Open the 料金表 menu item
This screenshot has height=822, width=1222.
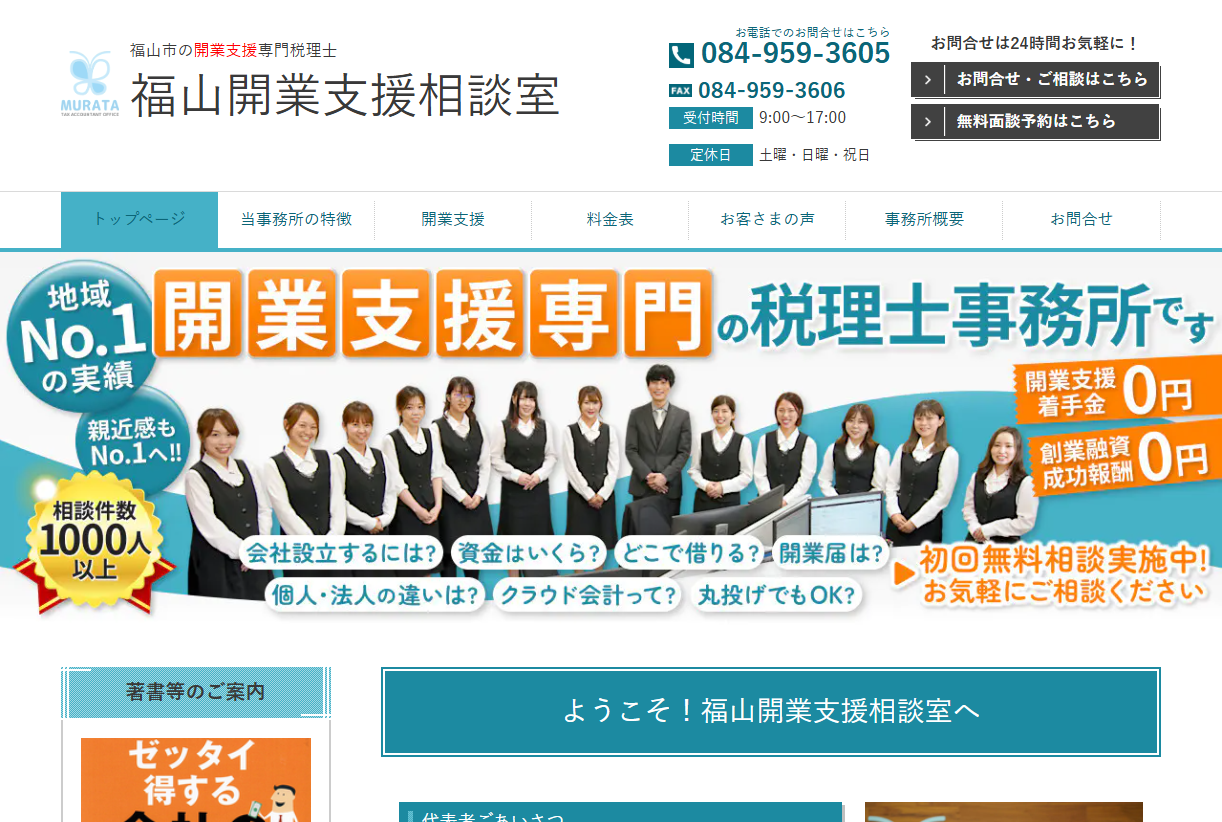[610, 220]
